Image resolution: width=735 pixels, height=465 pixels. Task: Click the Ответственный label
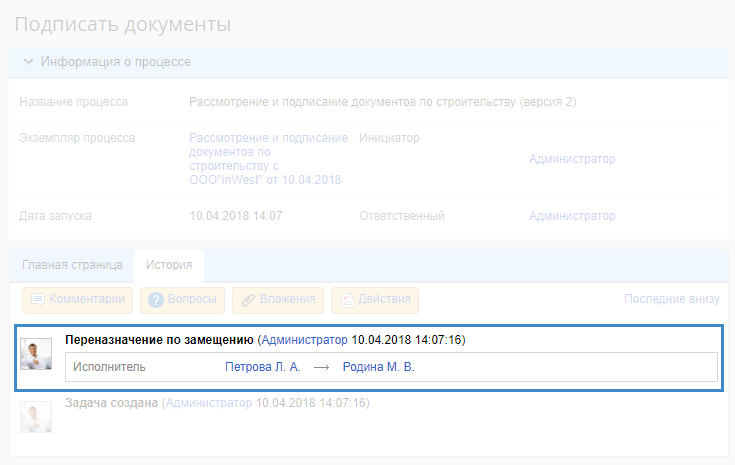[x=402, y=216]
